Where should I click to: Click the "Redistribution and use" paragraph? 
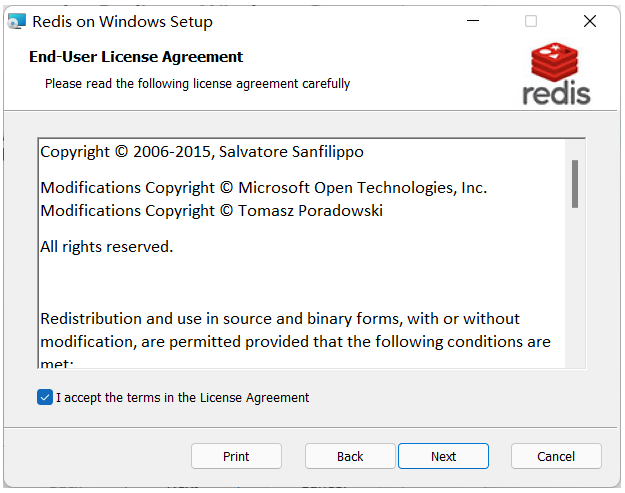click(x=280, y=319)
